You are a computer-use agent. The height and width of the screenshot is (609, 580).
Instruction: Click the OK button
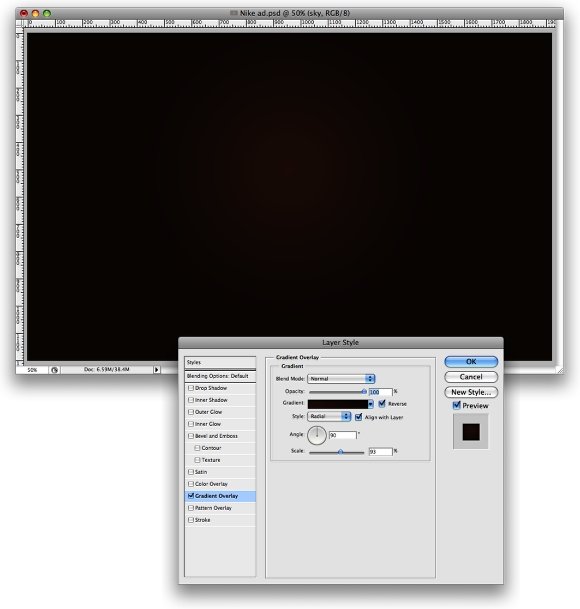coord(471,362)
